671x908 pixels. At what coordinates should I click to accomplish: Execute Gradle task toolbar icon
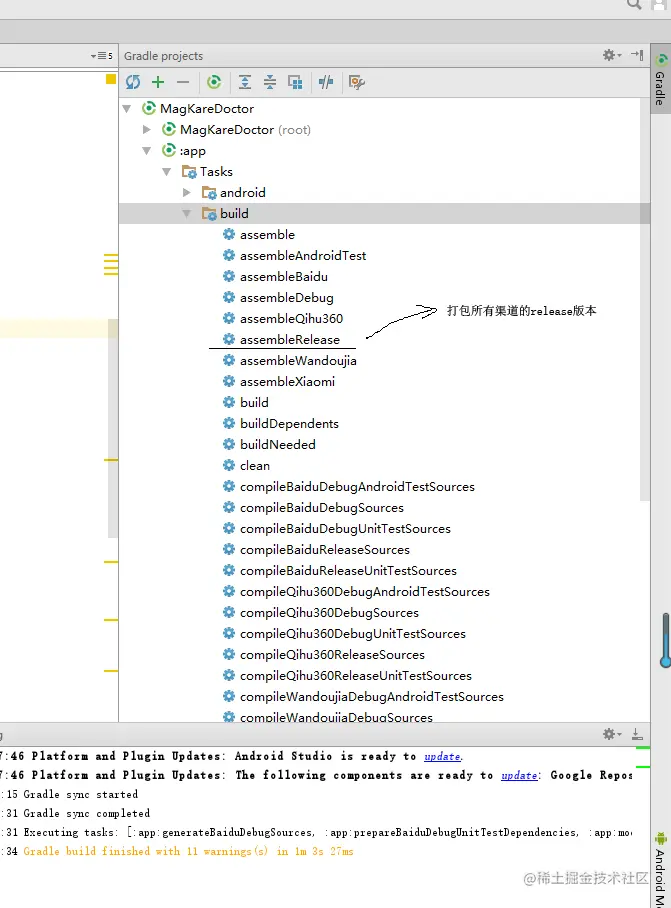tap(214, 82)
